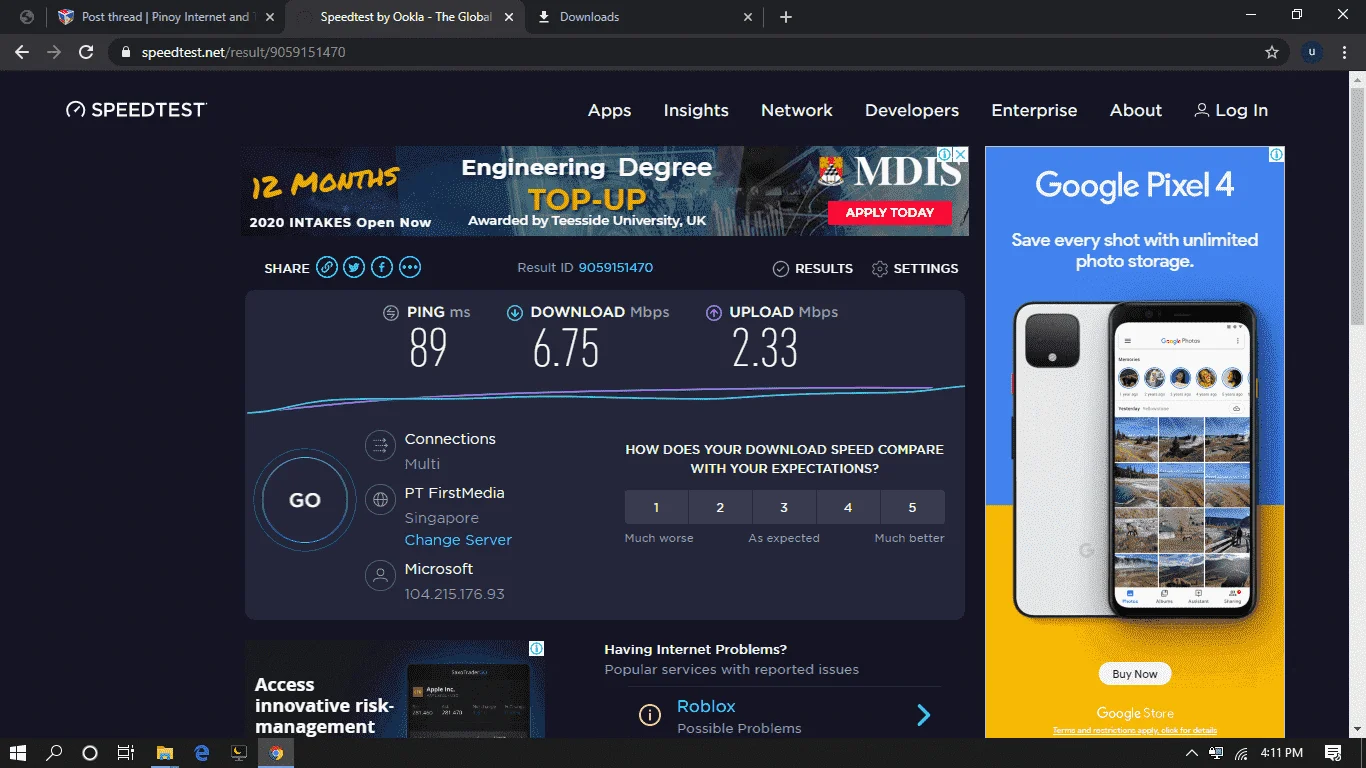Open the Roblox problems link
The image size is (1366, 768).
(x=706, y=706)
